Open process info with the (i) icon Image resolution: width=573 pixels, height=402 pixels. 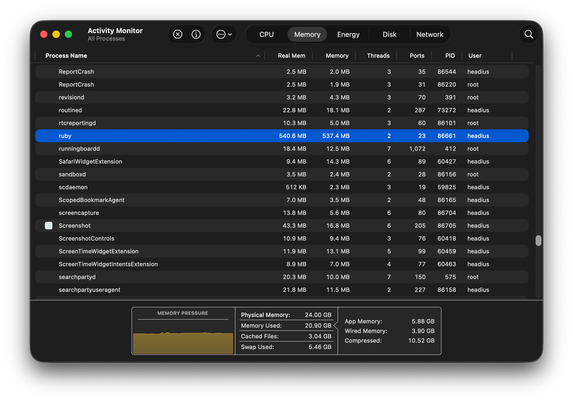pyautogui.click(x=196, y=34)
